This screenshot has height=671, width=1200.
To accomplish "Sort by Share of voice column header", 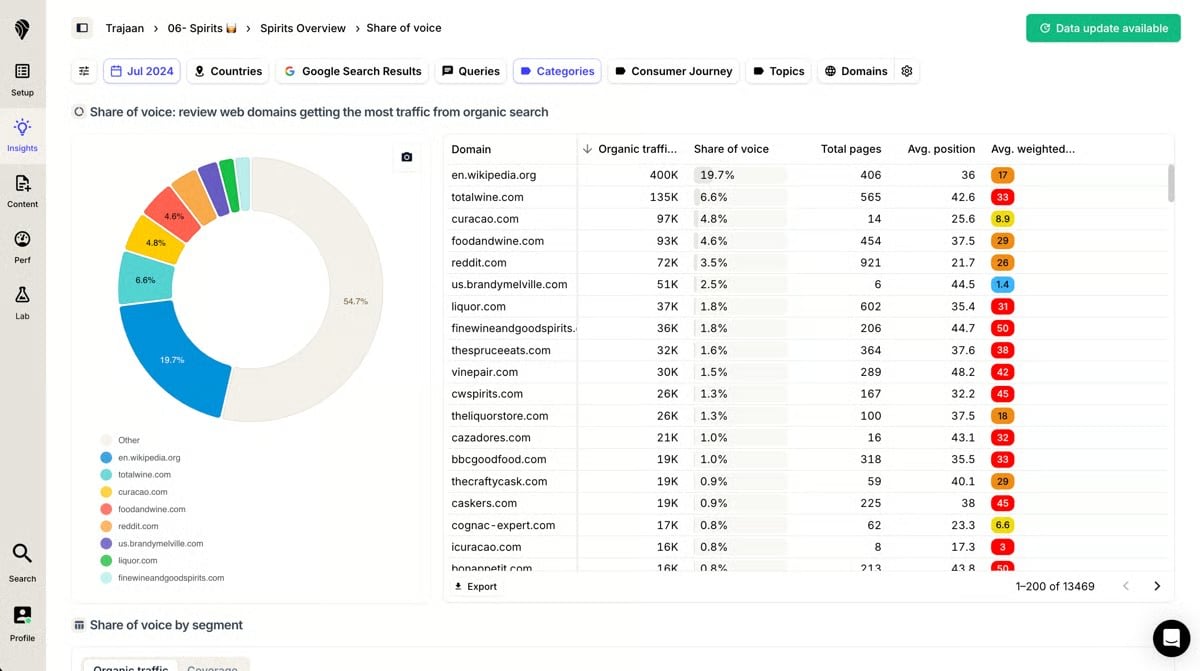I will click(731, 149).
